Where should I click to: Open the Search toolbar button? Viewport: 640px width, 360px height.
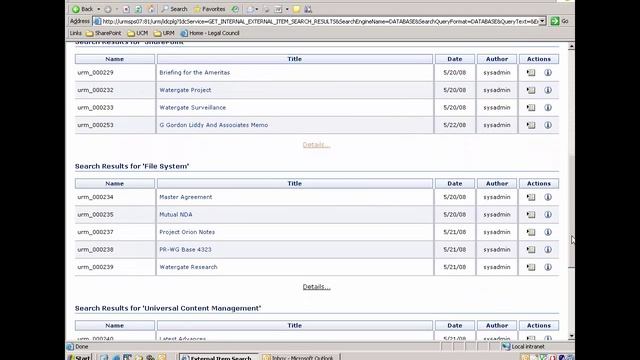174,9
